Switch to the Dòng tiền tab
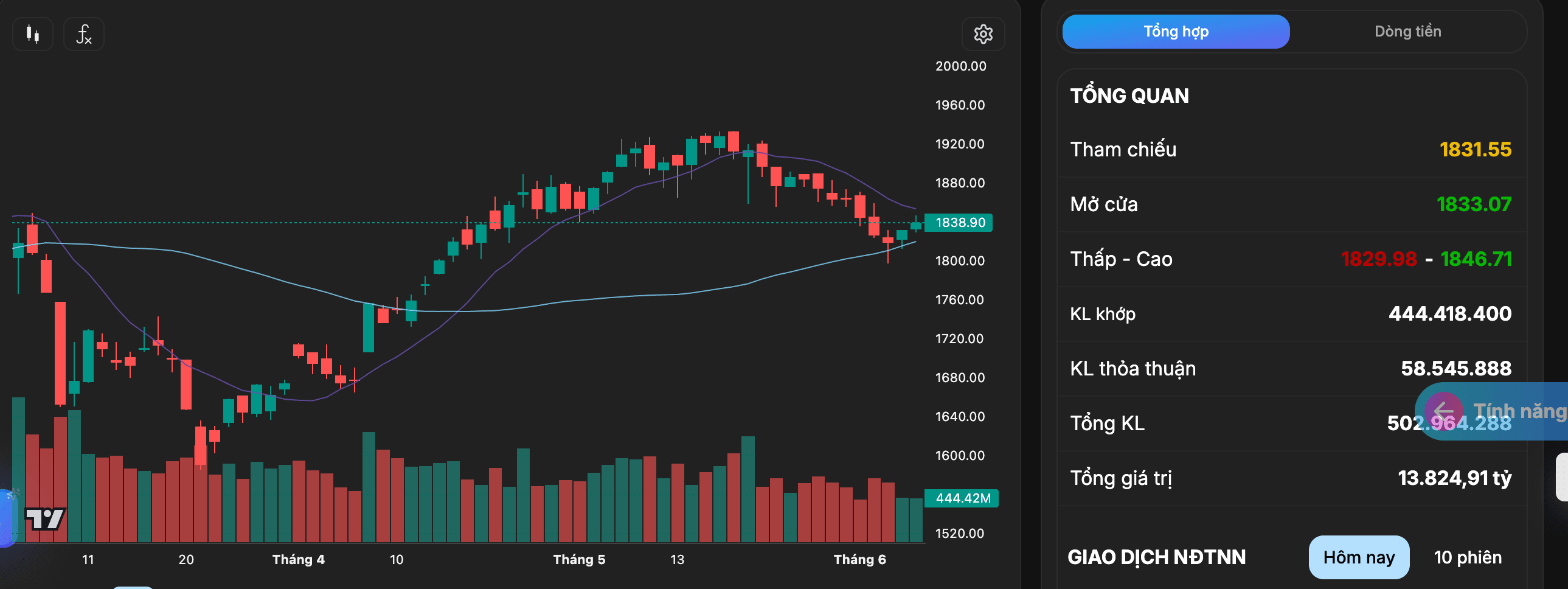 pyautogui.click(x=1407, y=32)
